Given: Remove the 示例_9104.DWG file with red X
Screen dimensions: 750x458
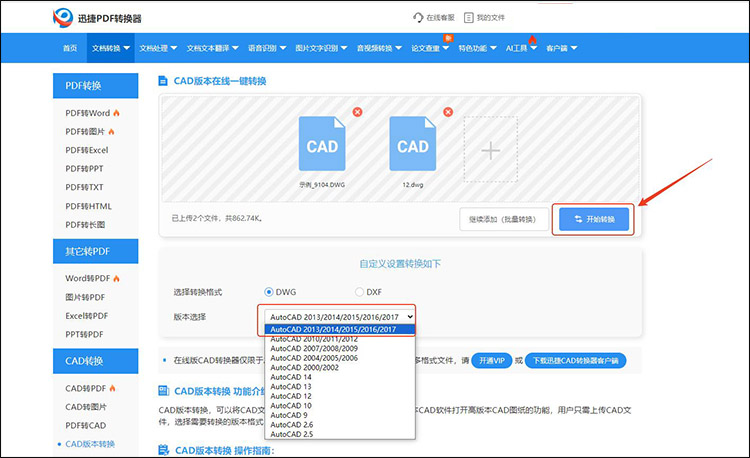Looking at the screenshot, I should click(x=357, y=112).
